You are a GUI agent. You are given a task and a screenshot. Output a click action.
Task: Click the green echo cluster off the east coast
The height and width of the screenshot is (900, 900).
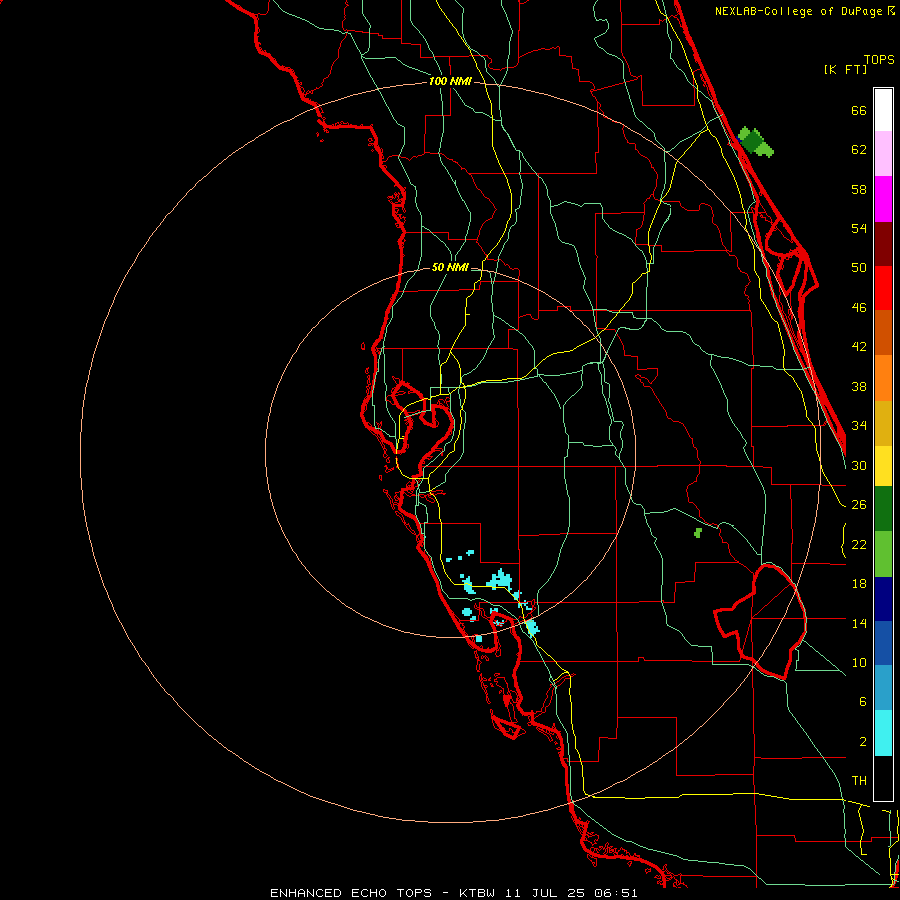click(x=755, y=142)
